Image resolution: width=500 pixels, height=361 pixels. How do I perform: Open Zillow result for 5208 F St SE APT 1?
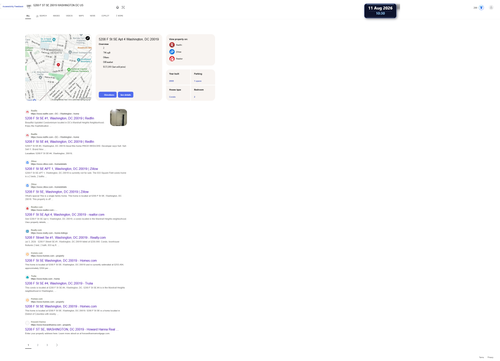tap(61, 169)
